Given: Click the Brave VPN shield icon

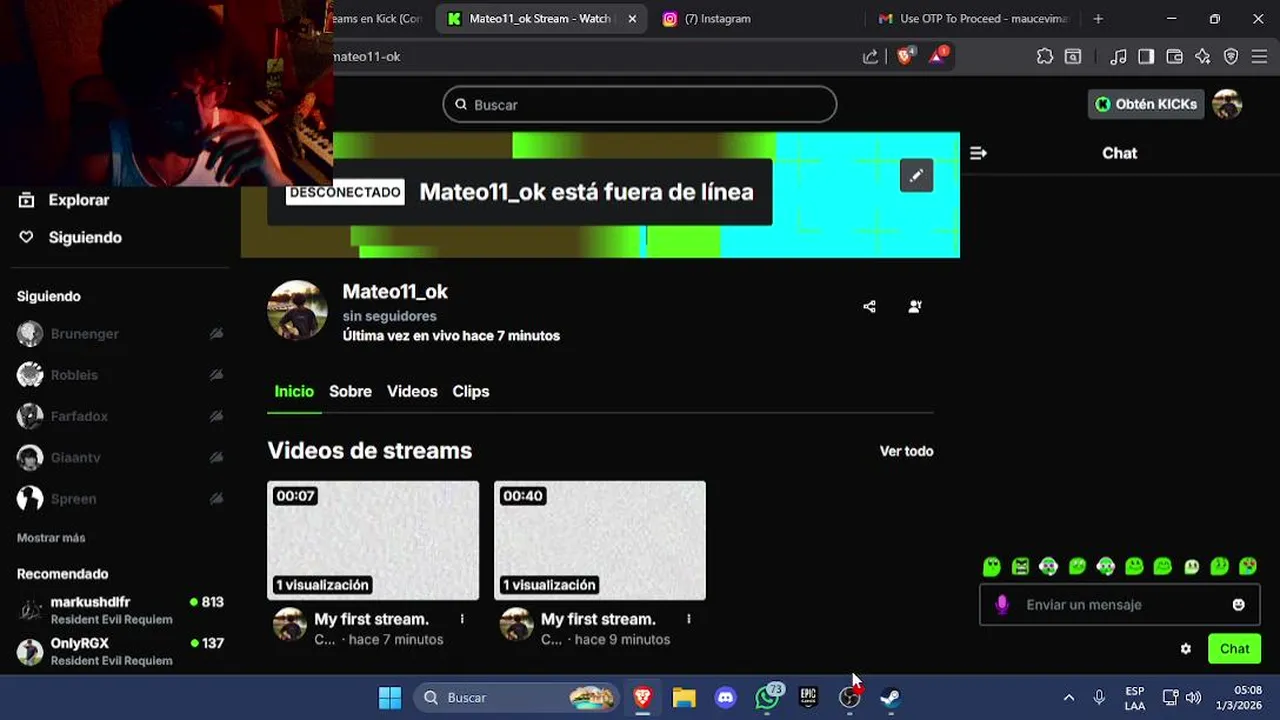Looking at the screenshot, I should click(x=1231, y=57).
